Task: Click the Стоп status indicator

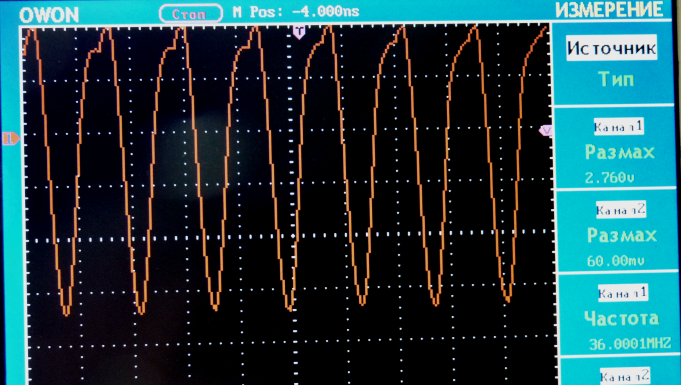Action: tap(191, 13)
